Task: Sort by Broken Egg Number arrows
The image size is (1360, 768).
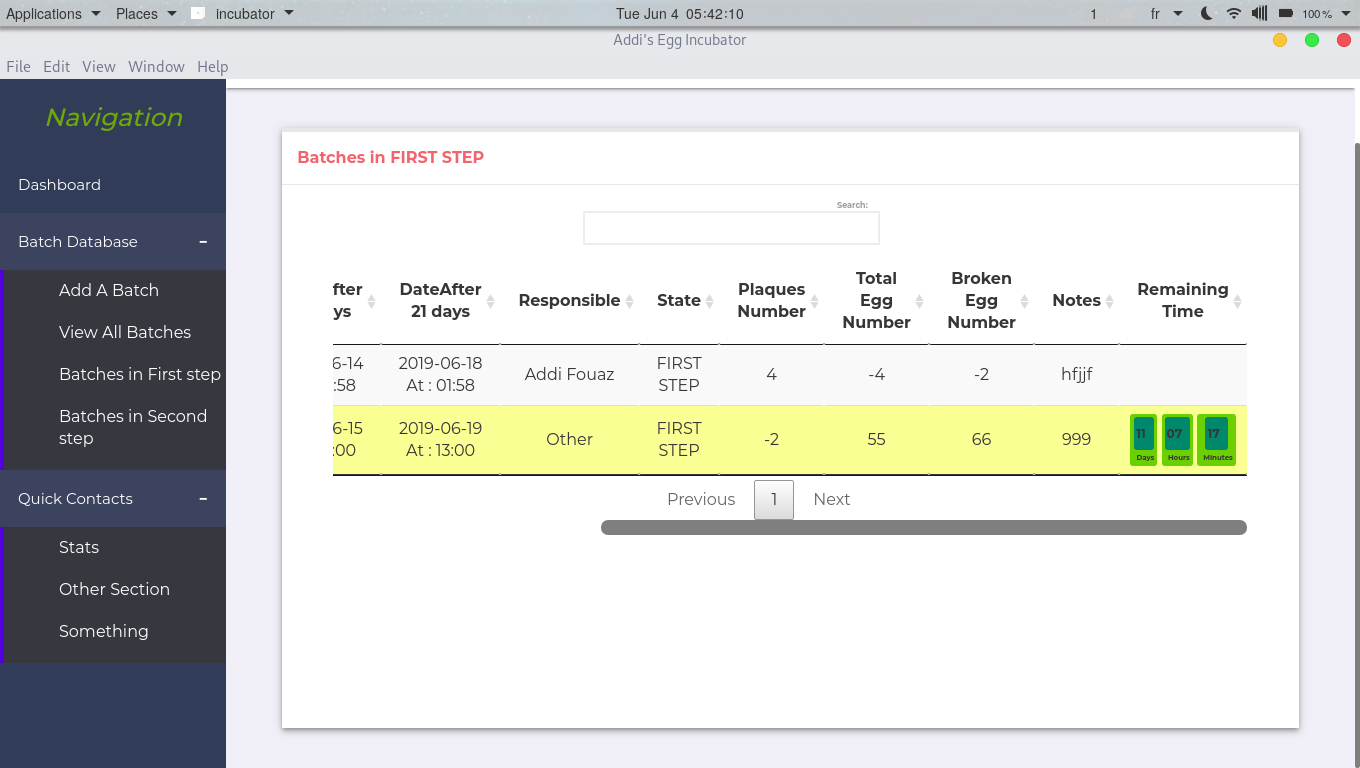Action: pyautogui.click(x=1025, y=301)
